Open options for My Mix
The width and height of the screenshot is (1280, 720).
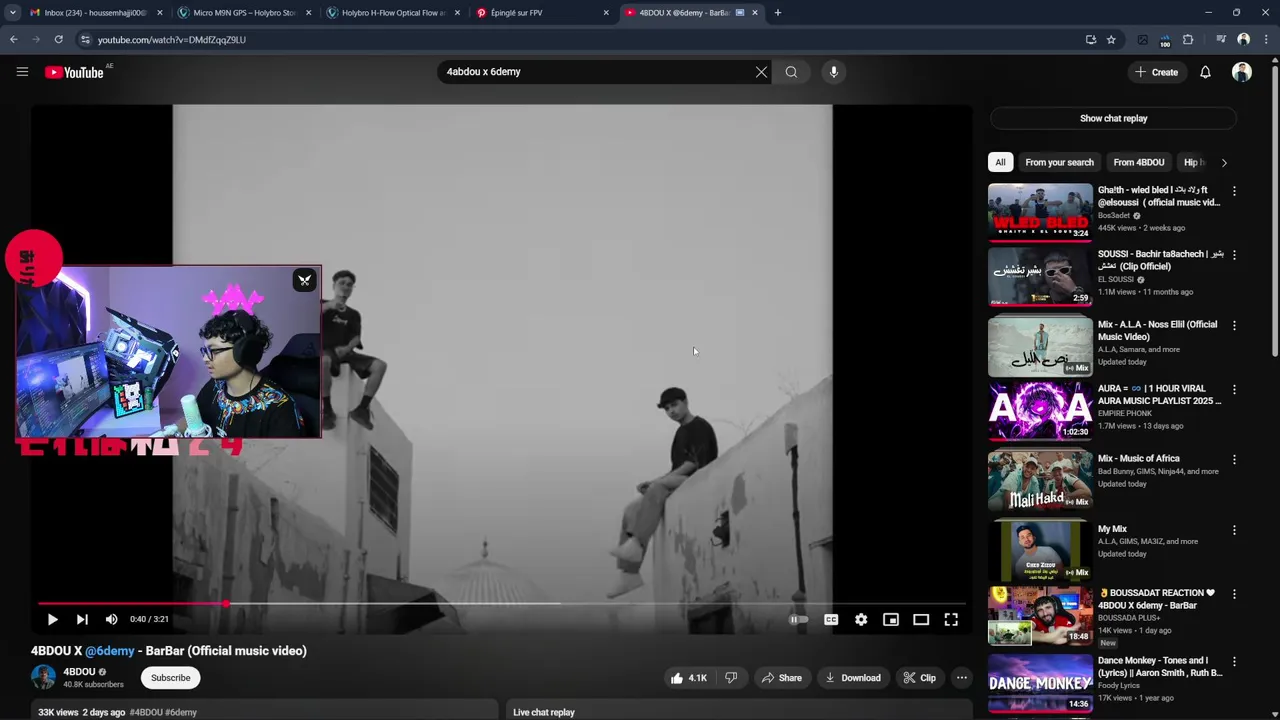[1234, 530]
